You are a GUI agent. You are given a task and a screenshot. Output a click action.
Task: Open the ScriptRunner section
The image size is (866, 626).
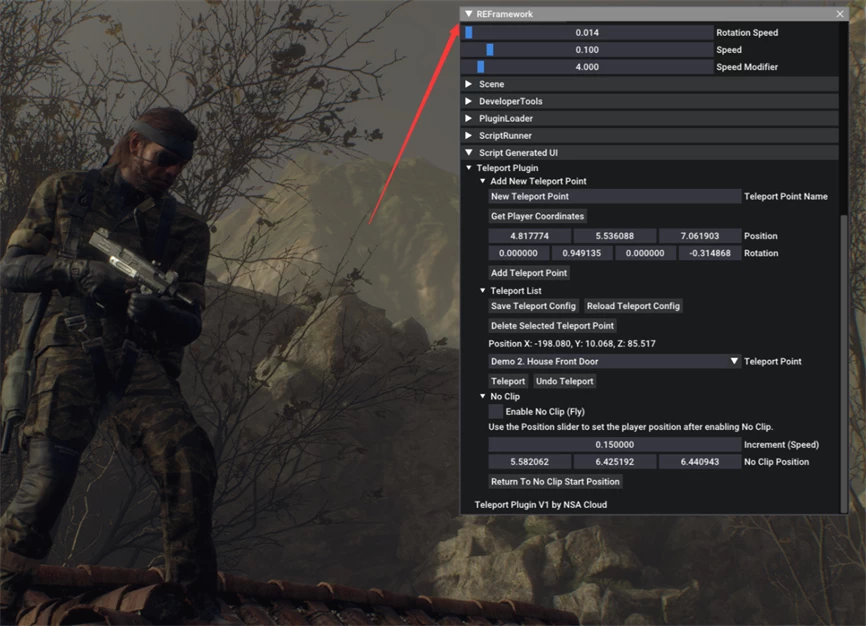click(x=469, y=136)
